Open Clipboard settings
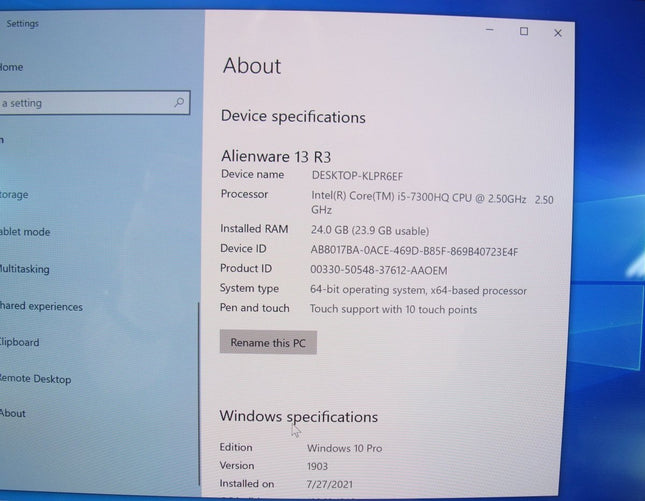645x501 pixels. 19,342
